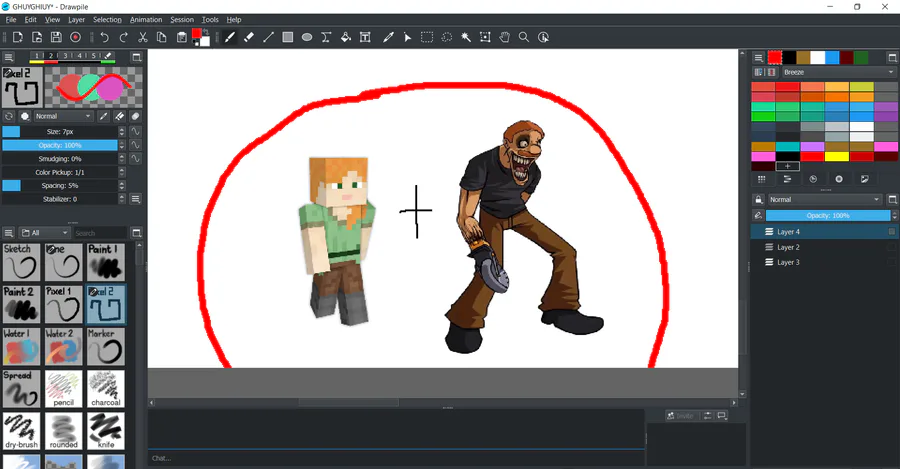
Task: Open the Animation menu
Action: coord(146,20)
